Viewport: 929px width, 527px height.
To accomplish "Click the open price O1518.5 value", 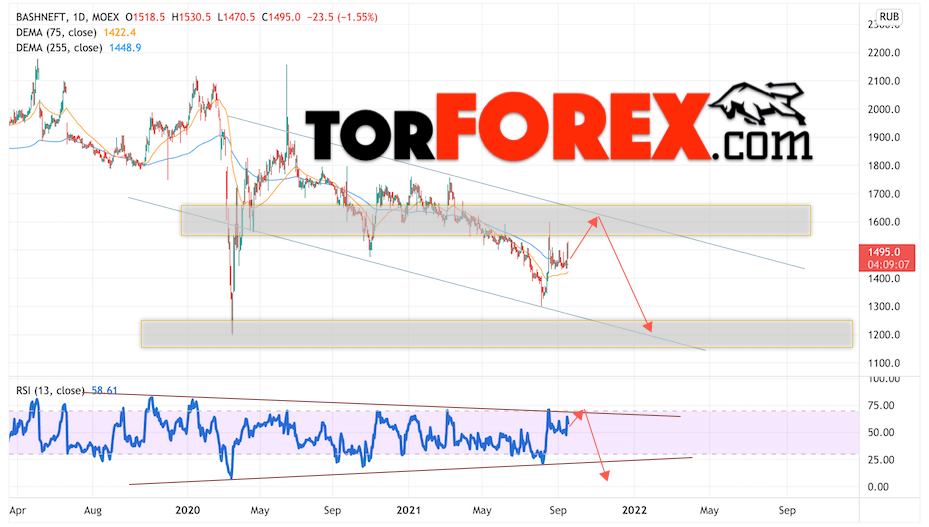I will coord(145,17).
